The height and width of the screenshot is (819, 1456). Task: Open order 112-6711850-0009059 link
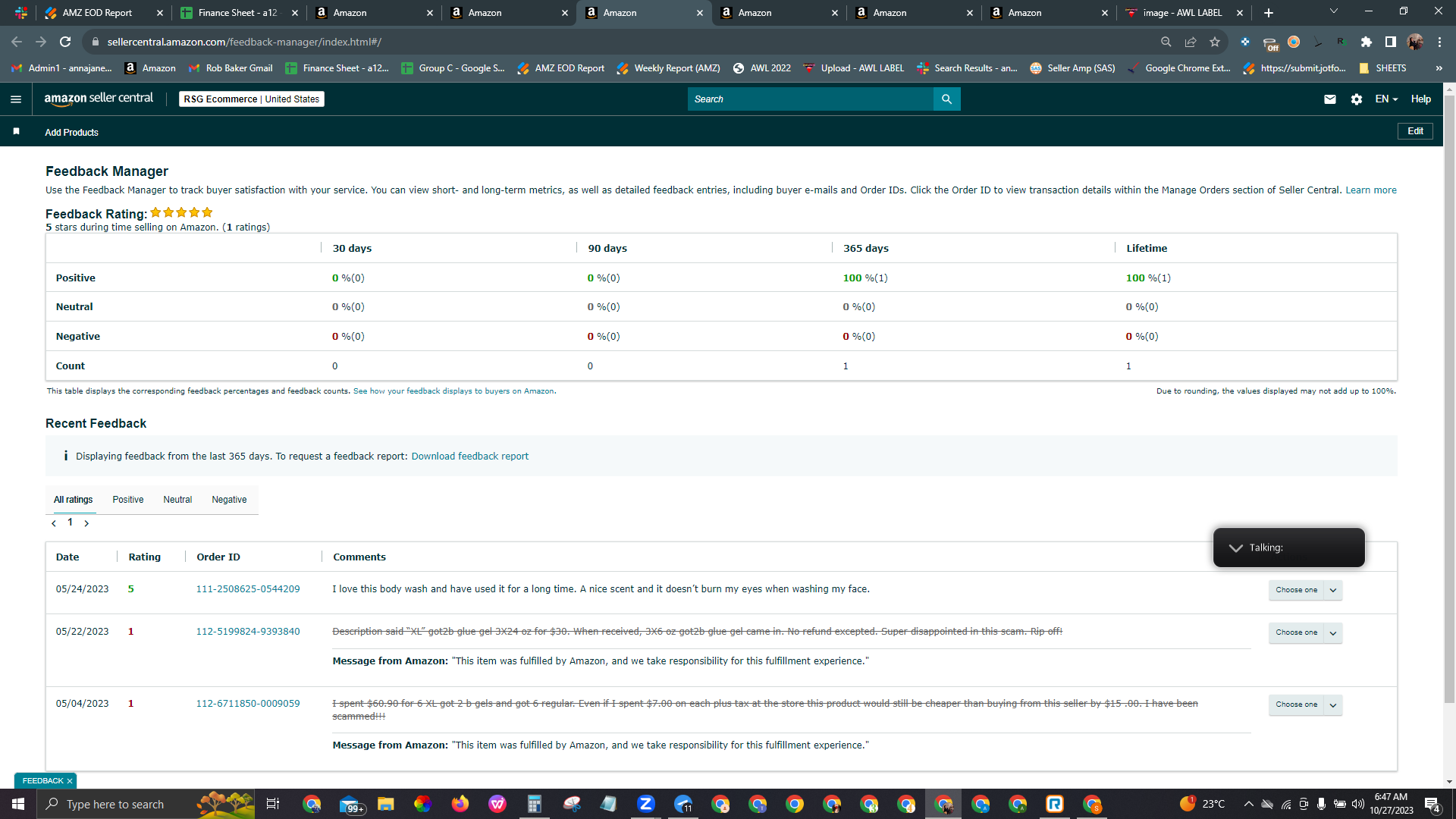point(248,704)
